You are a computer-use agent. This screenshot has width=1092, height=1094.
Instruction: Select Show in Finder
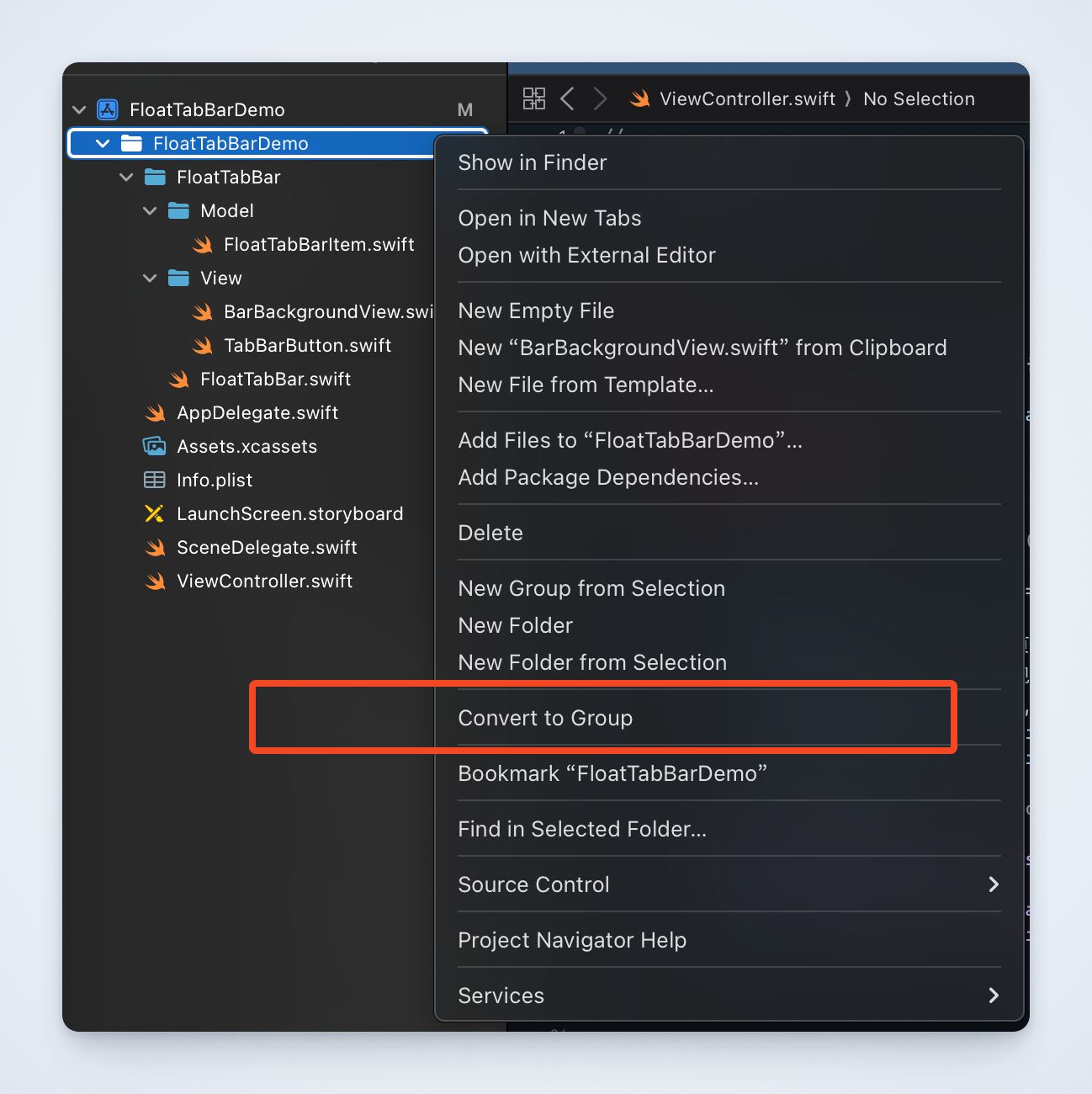pos(532,162)
